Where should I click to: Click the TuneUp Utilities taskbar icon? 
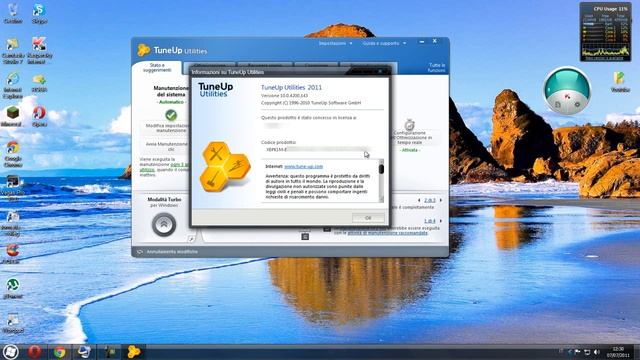[x=133, y=351]
